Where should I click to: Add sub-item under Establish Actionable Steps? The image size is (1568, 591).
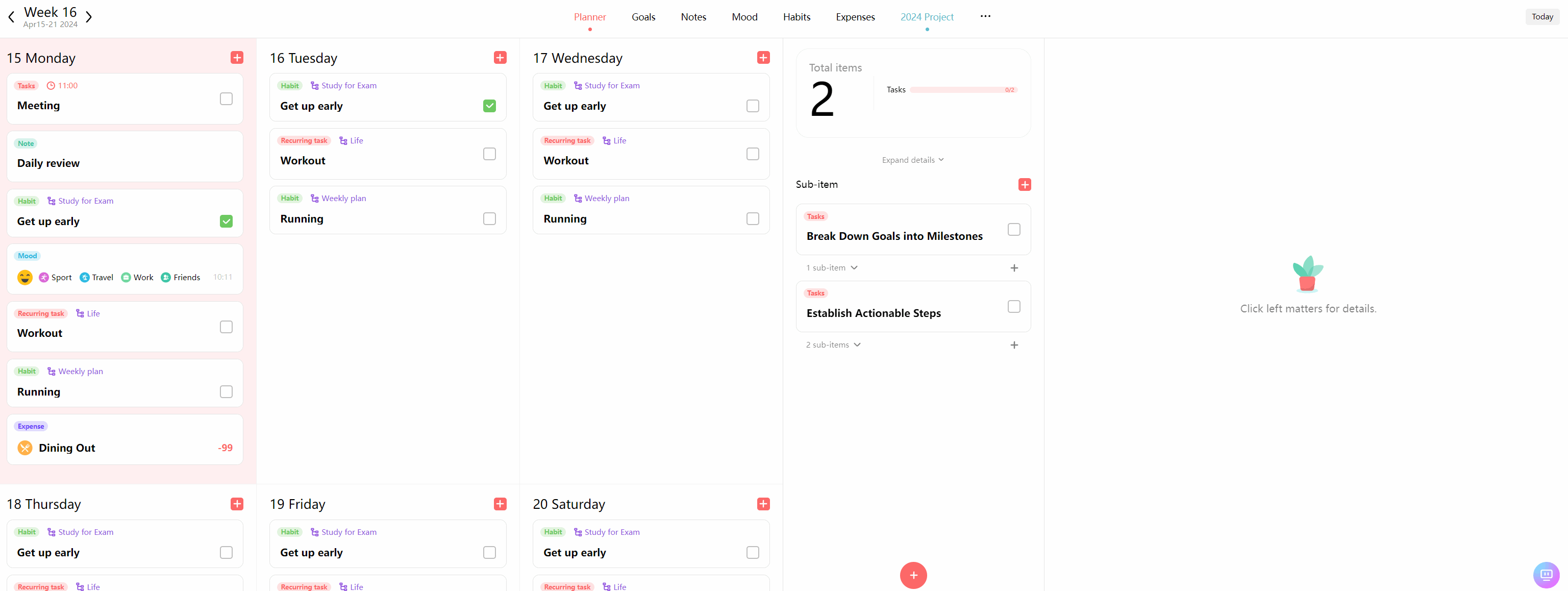point(1014,345)
